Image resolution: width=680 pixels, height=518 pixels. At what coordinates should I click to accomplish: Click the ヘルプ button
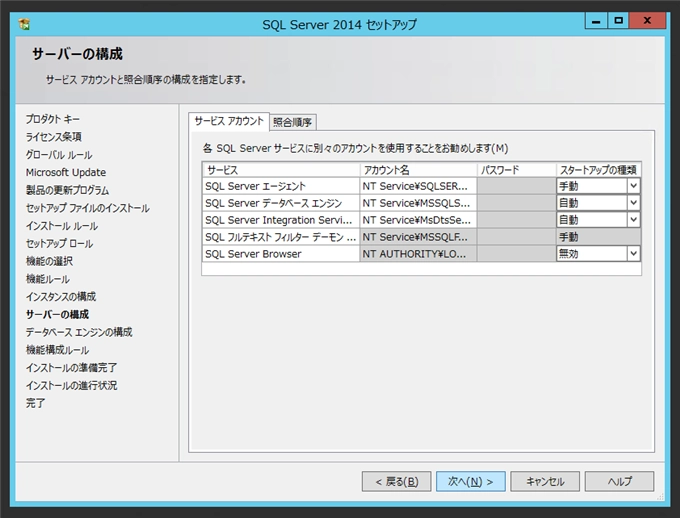[619, 482]
